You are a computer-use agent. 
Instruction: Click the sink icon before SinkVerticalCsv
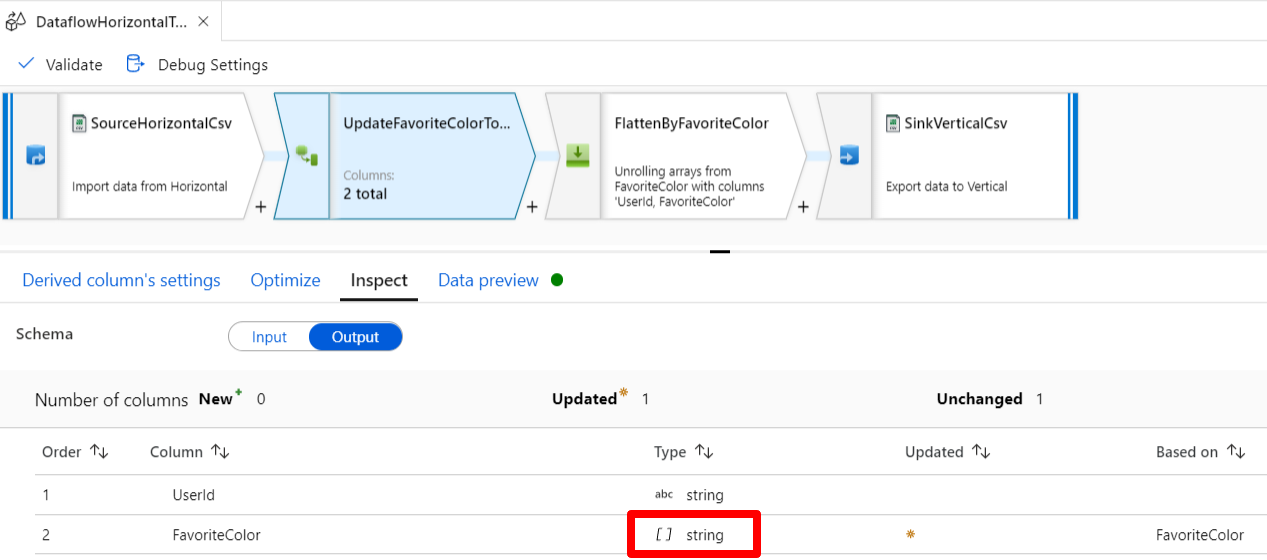[848, 156]
